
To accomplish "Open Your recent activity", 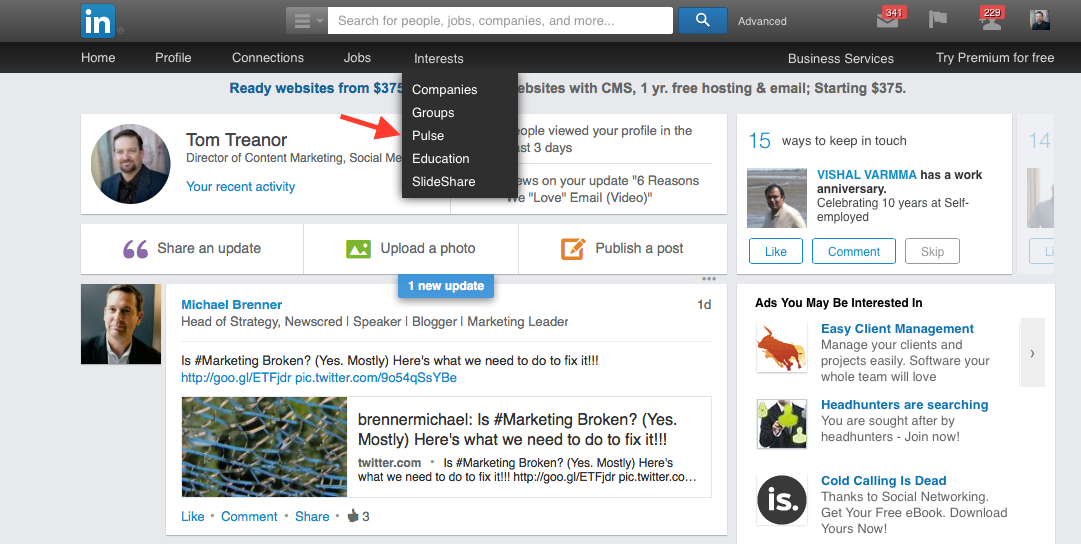I will (x=241, y=187).
